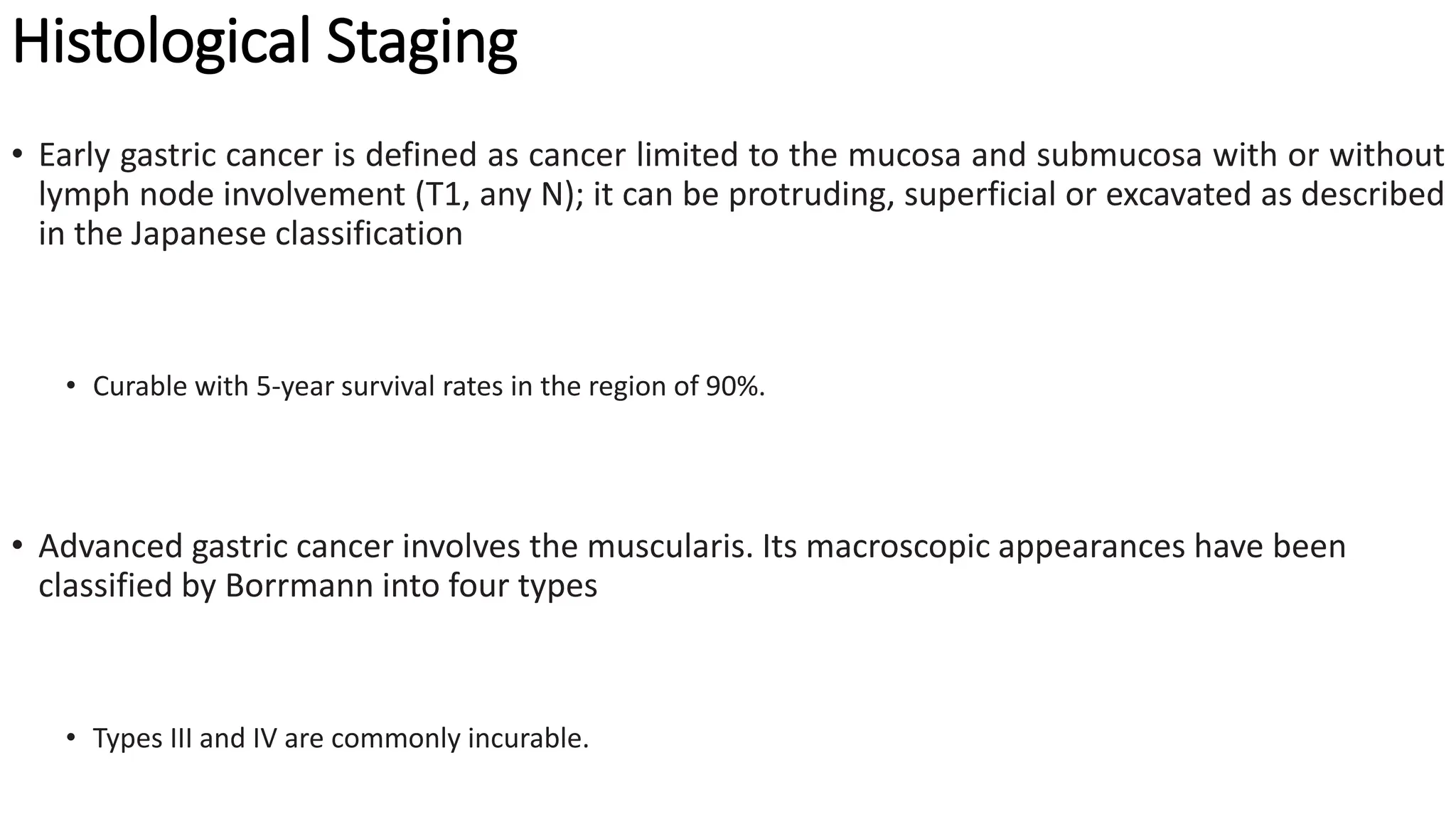Click the 'Histological Staging' slide title
Image resolution: width=1456 pixels, height=819 pixels.
coord(264,43)
